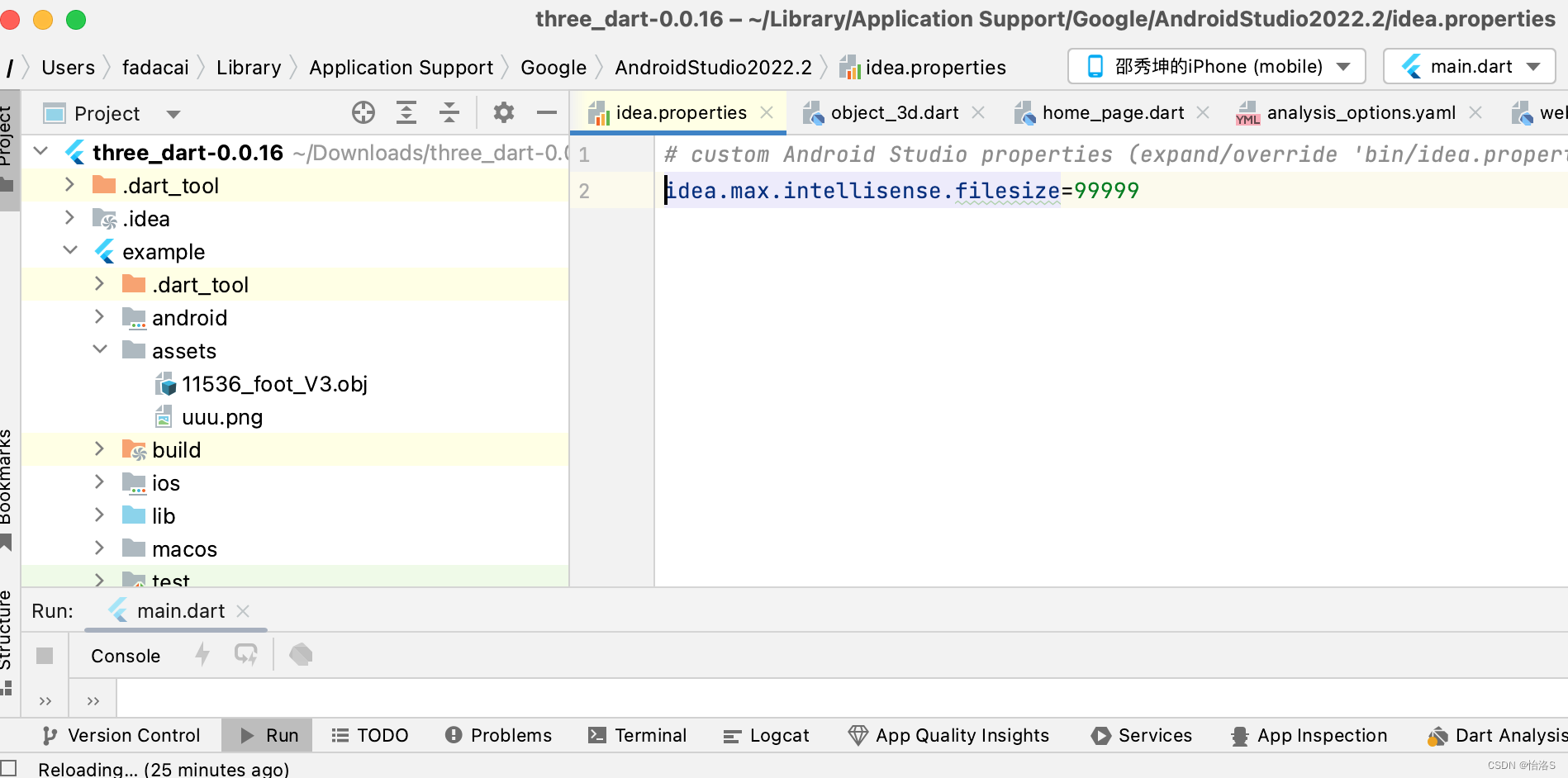
Task: Hide the Project tool window
Action: [x=547, y=112]
